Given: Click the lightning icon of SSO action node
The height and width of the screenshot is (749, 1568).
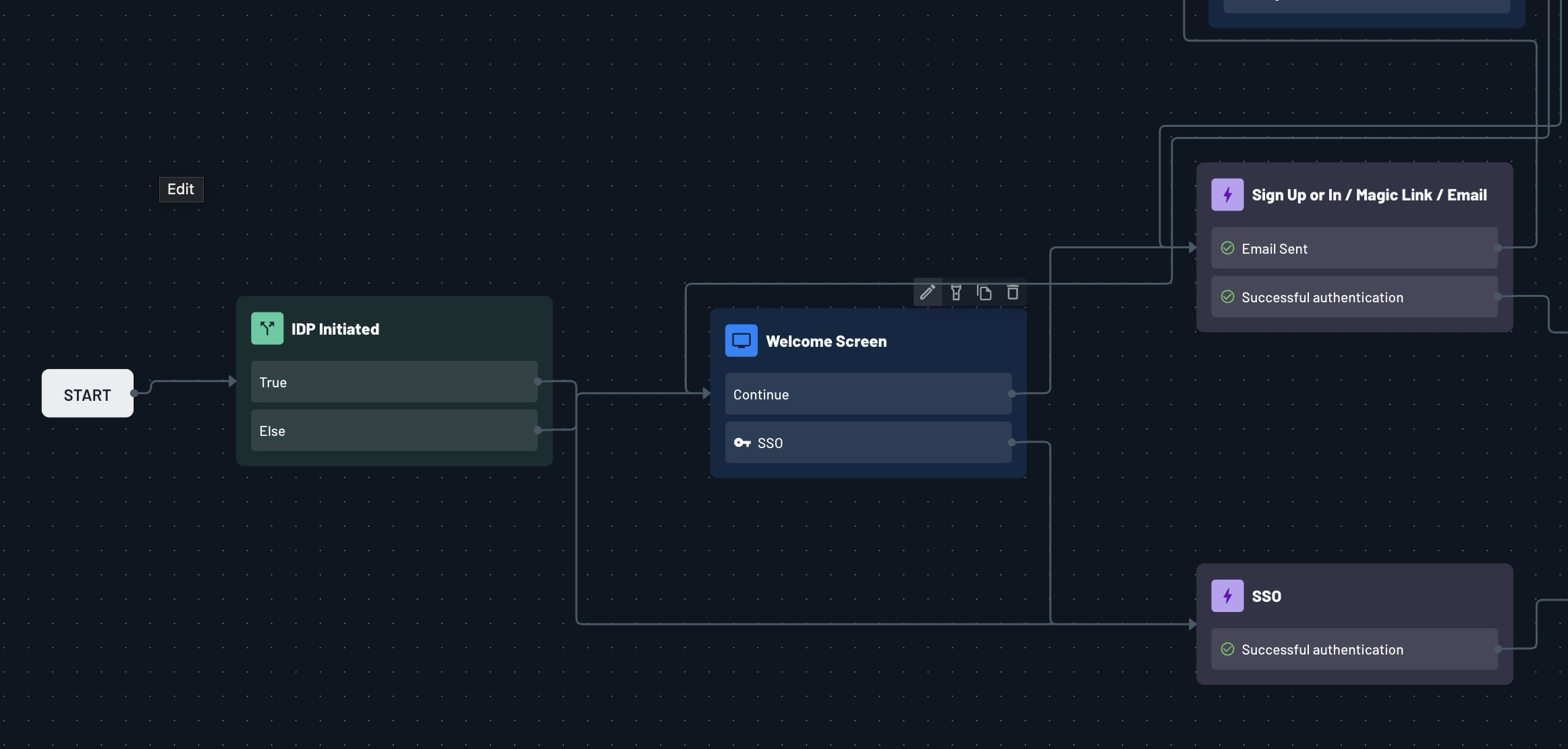Looking at the screenshot, I should 1227,596.
